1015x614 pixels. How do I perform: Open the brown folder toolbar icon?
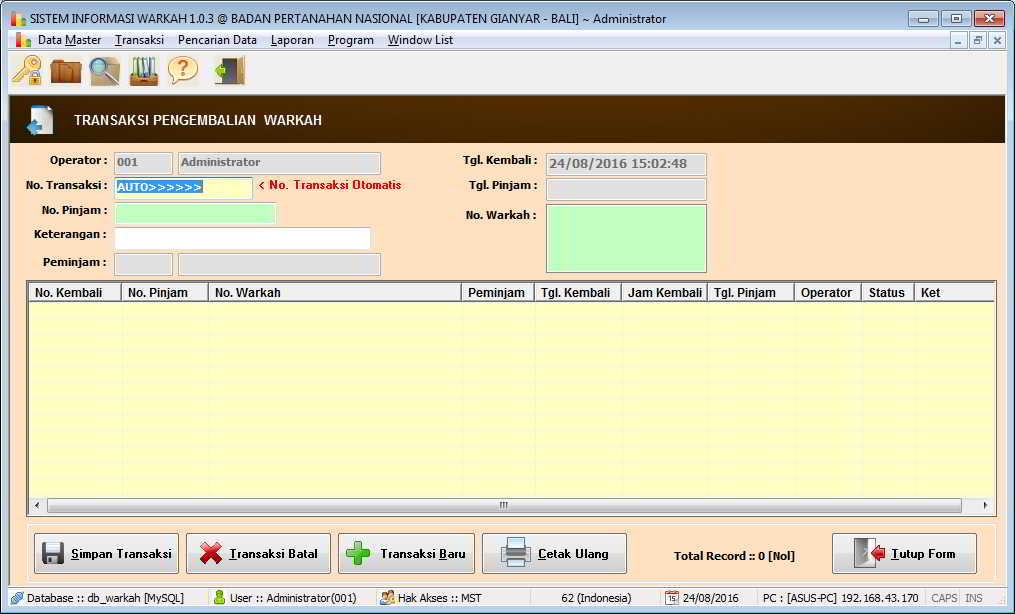[66, 71]
